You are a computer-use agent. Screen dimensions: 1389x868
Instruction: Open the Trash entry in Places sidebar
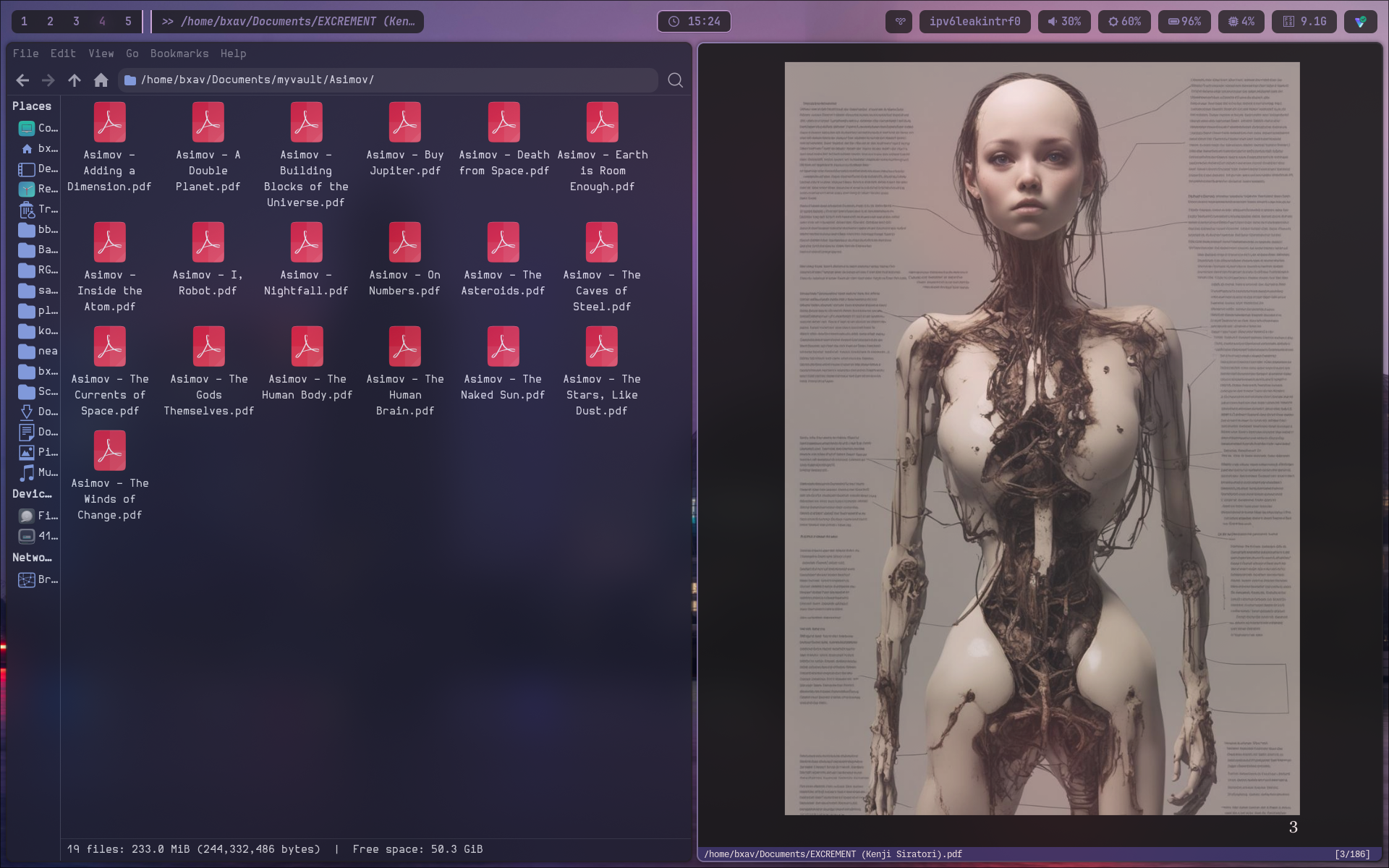(38, 209)
